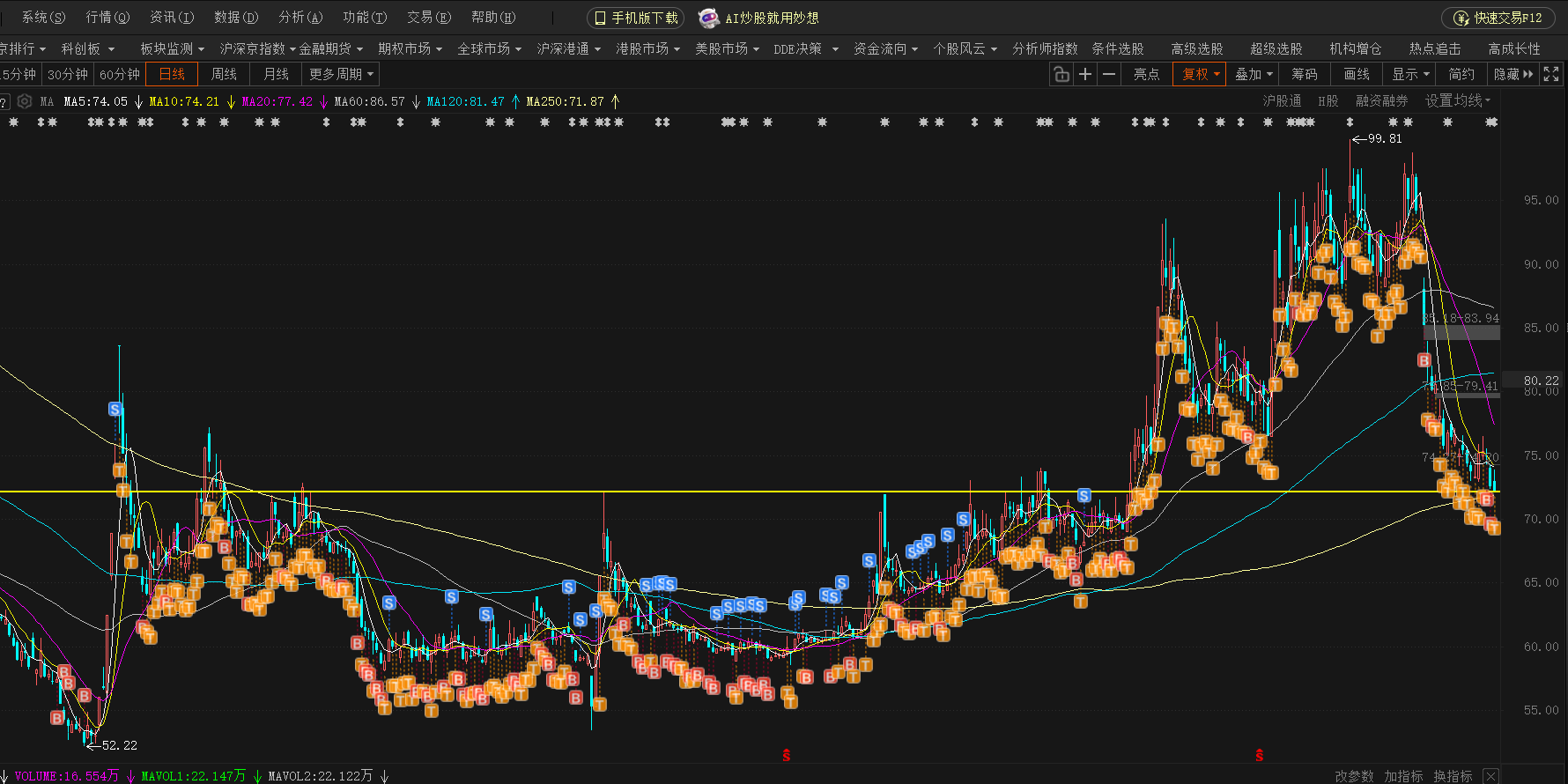Image resolution: width=1568 pixels, height=784 pixels.
Task: Switch to 30分钟 period tab
Action: pyautogui.click(x=68, y=75)
